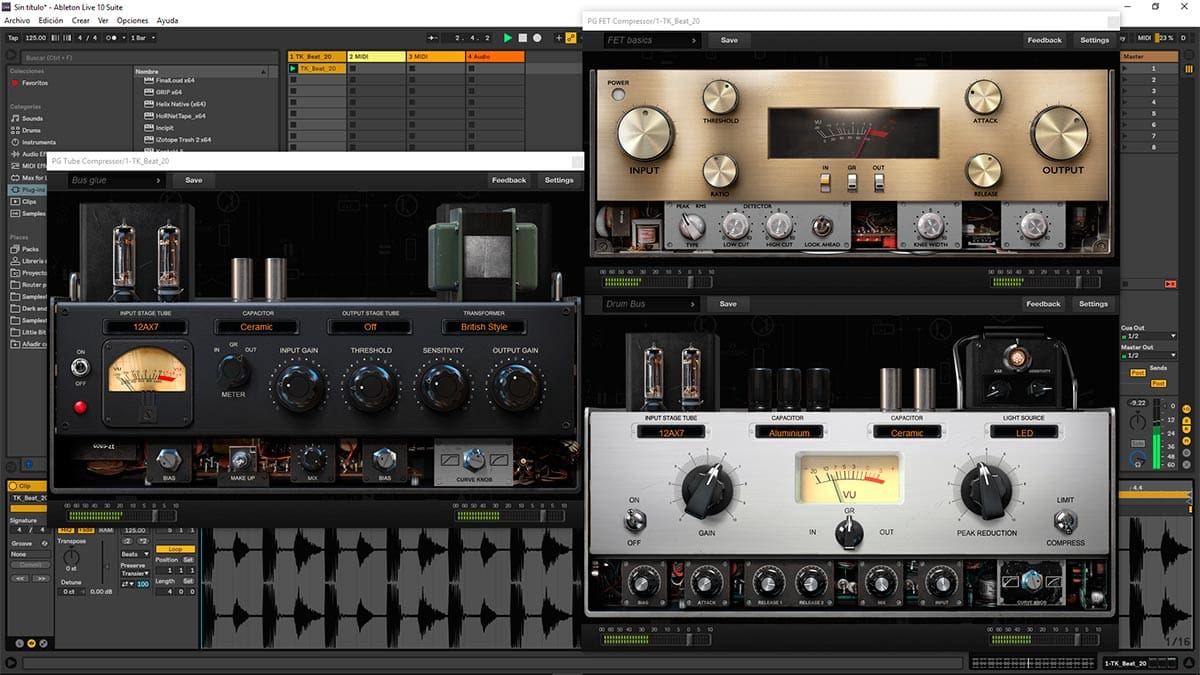
Task: Start playback with the green Play button
Action: click(508, 38)
